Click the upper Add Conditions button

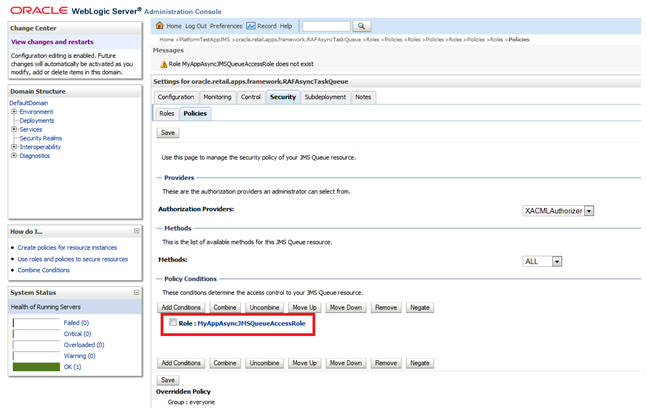[x=181, y=308]
